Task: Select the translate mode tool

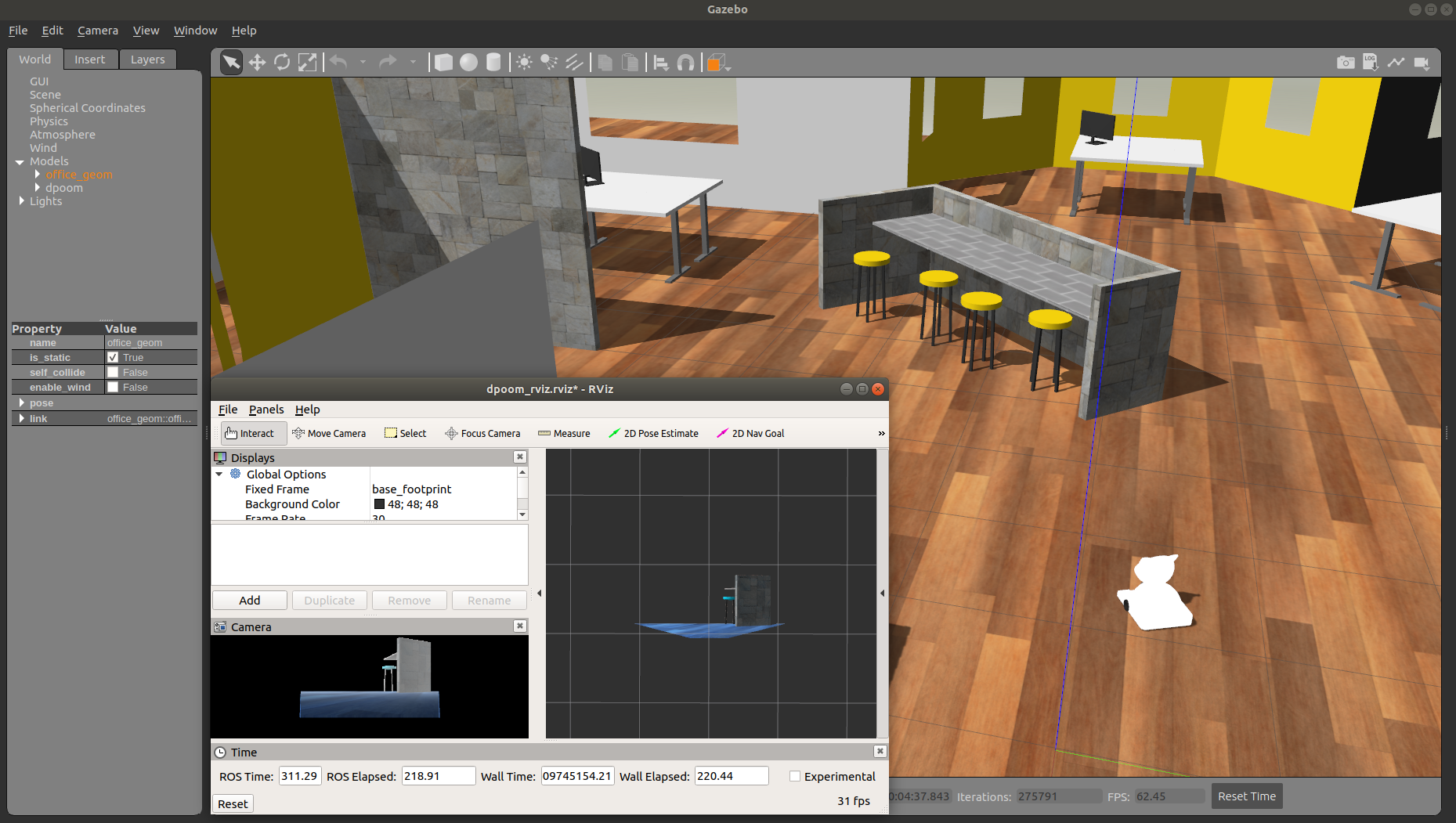Action: [x=257, y=63]
